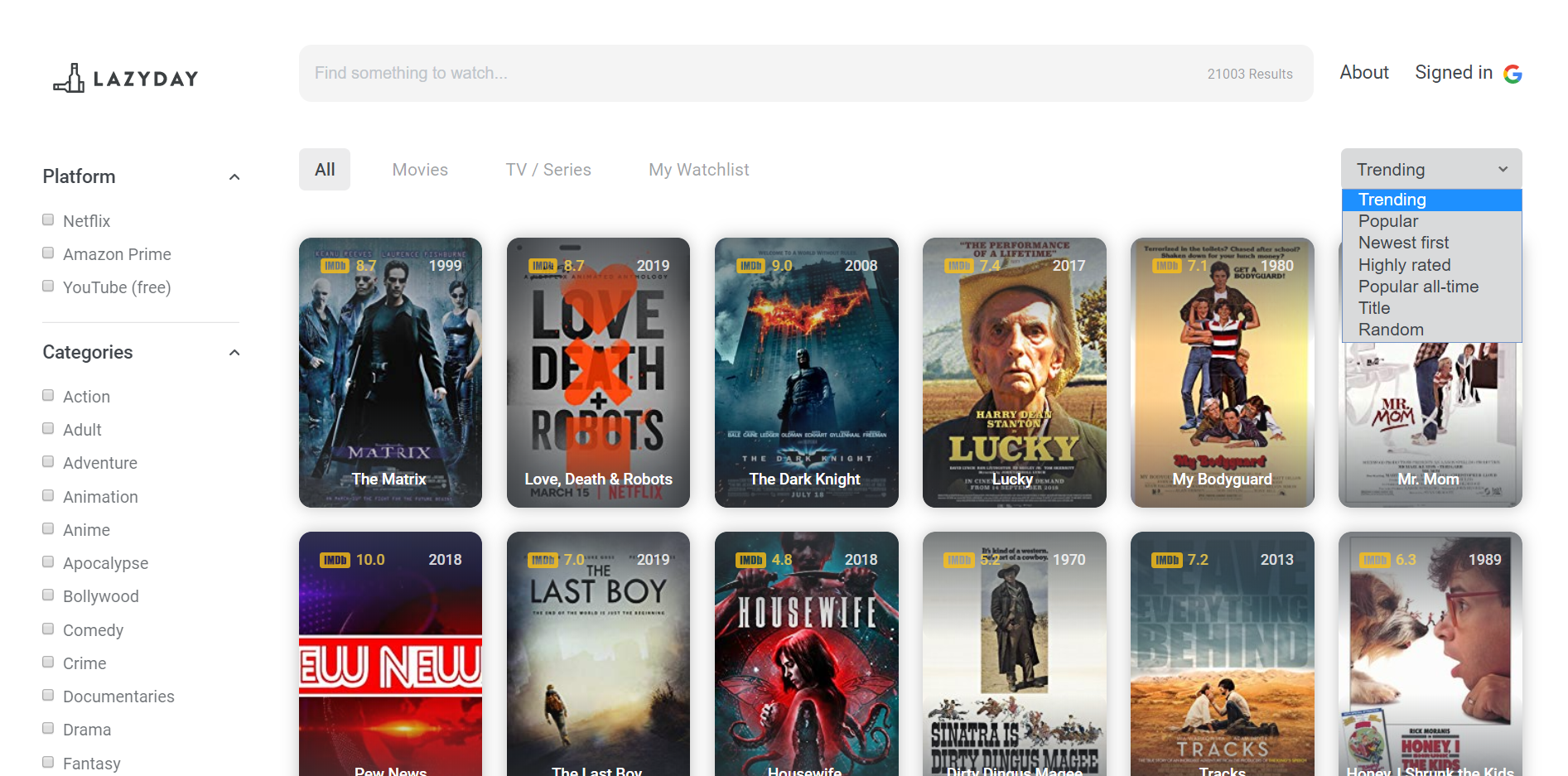
Task: Open Love, Death & Robots card
Action: pos(598,373)
